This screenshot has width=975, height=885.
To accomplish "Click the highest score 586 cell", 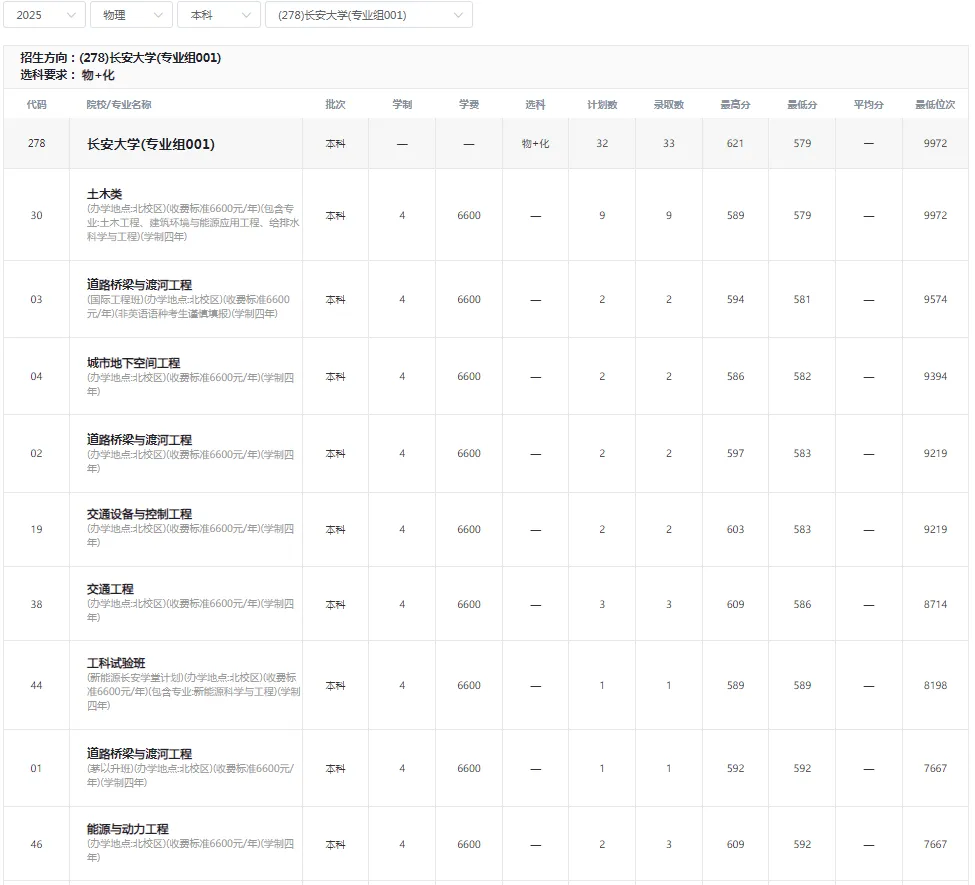I will point(735,376).
